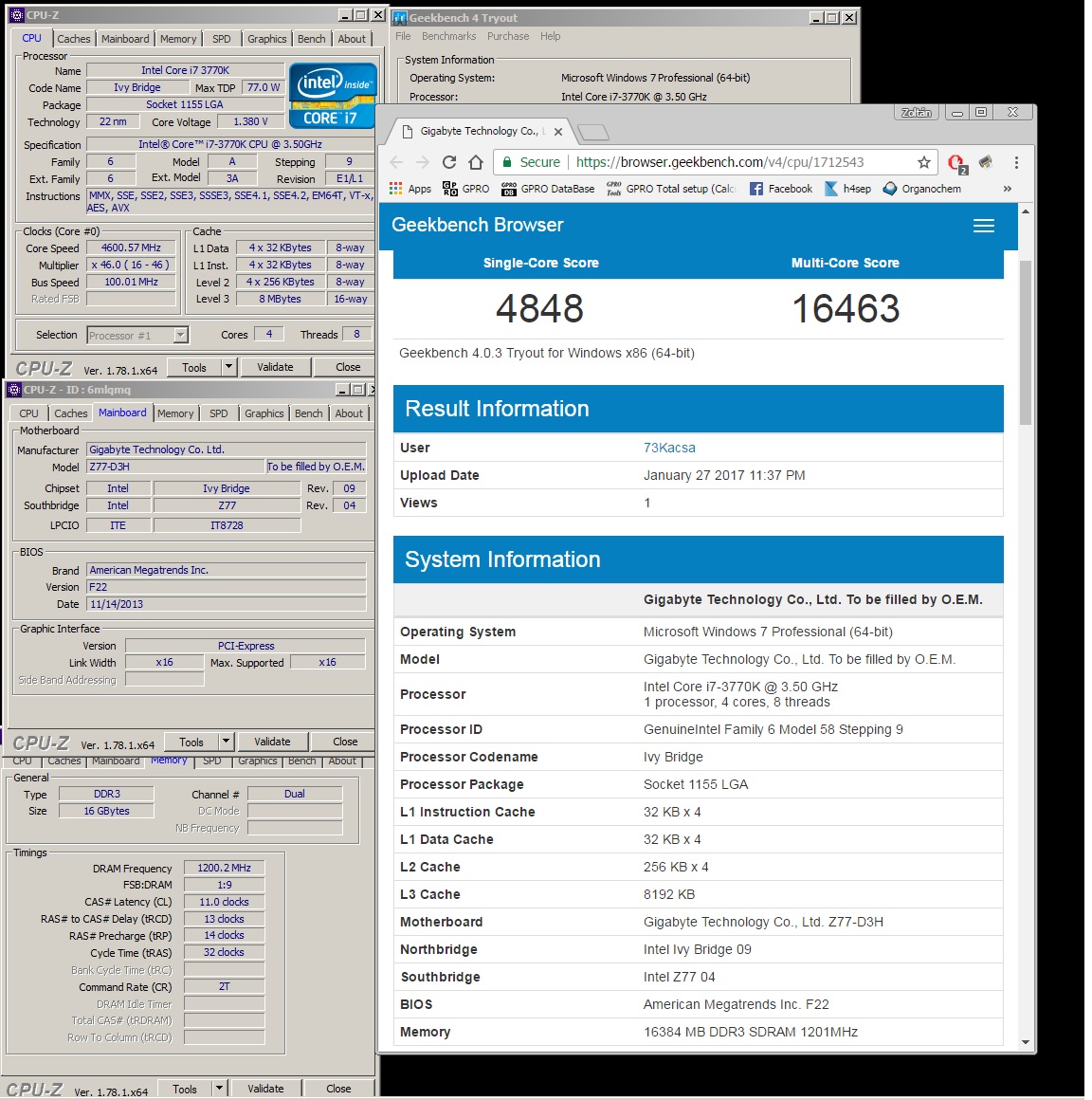
Task: Open the h4sep bookmark
Action: (848, 189)
